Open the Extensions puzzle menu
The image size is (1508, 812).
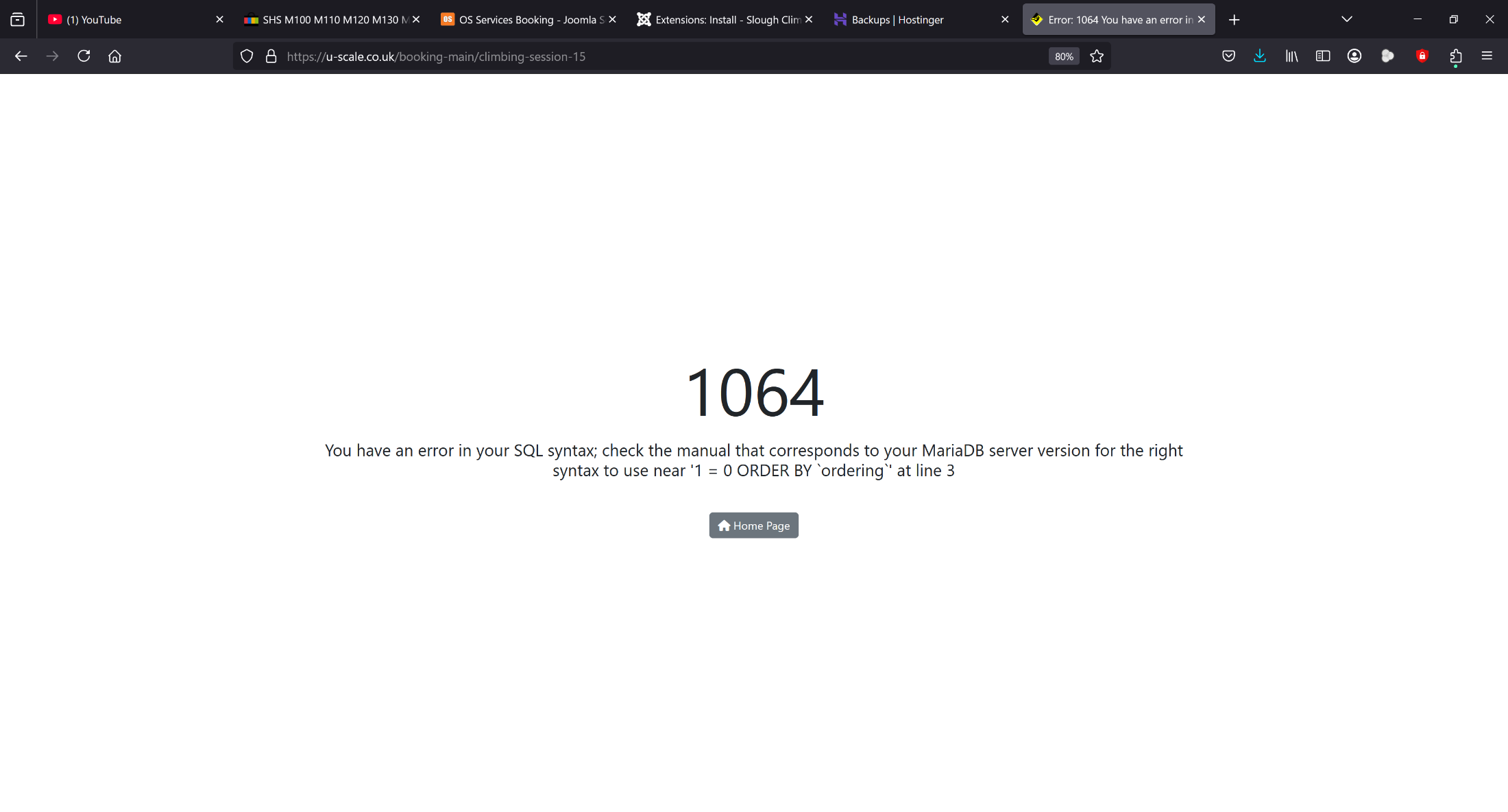(x=1456, y=56)
